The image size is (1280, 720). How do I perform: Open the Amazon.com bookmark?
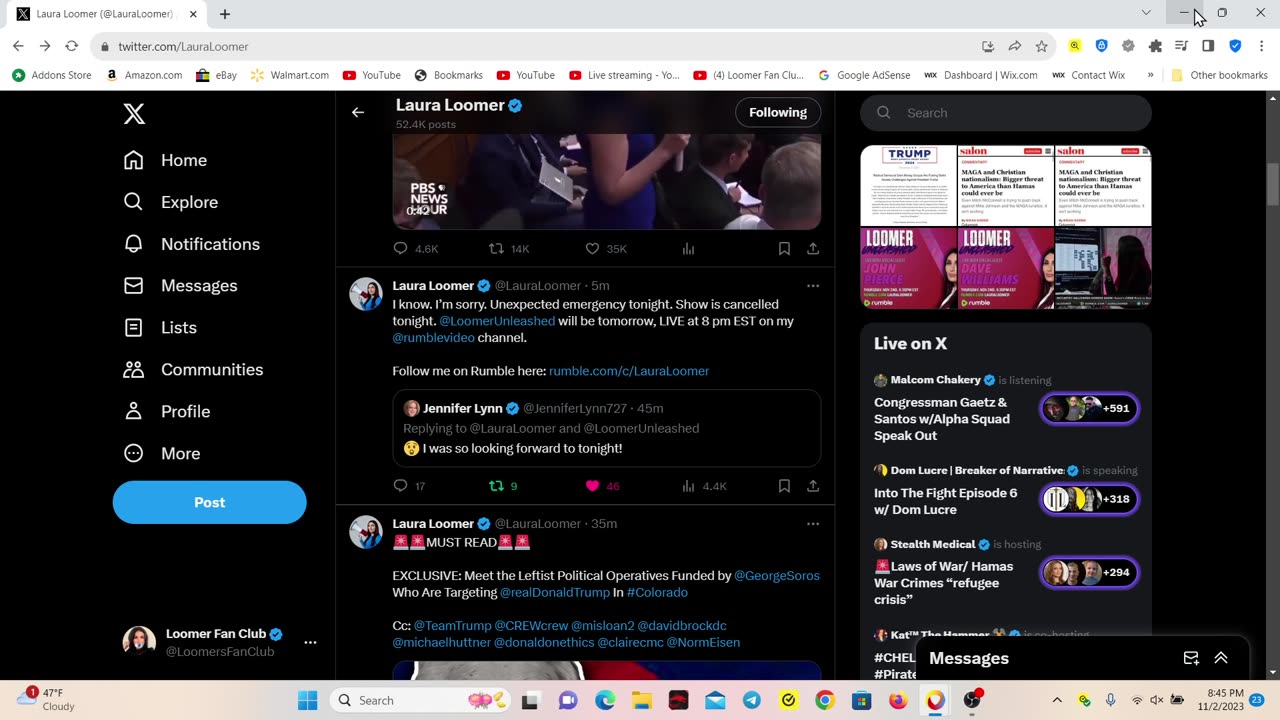144,75
